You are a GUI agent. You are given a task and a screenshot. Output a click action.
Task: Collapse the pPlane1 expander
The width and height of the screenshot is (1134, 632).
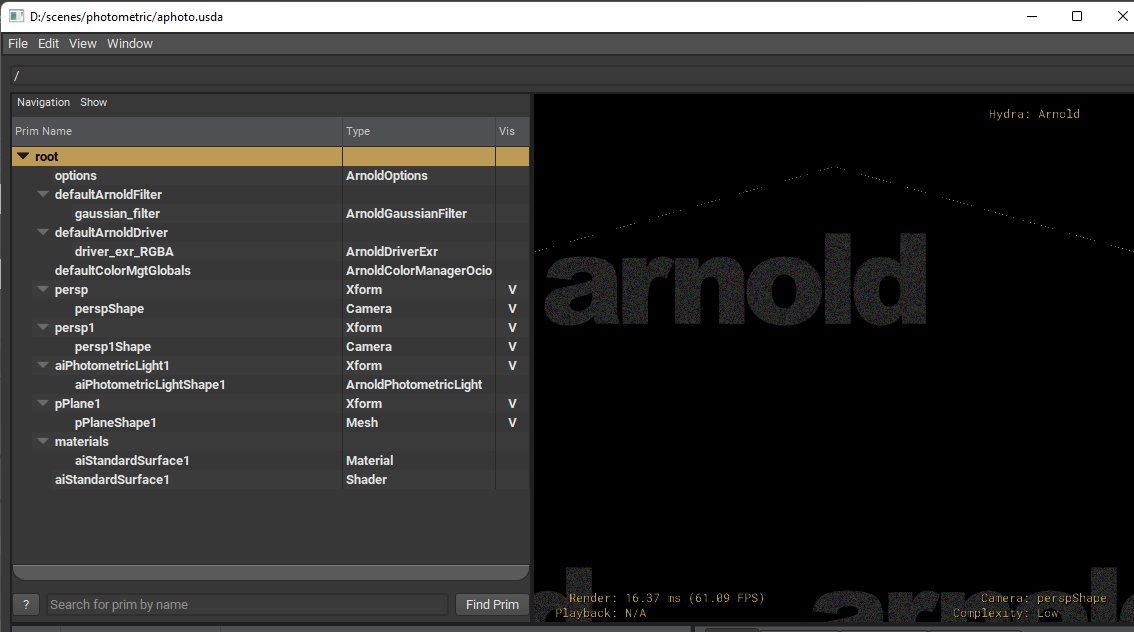43,403
